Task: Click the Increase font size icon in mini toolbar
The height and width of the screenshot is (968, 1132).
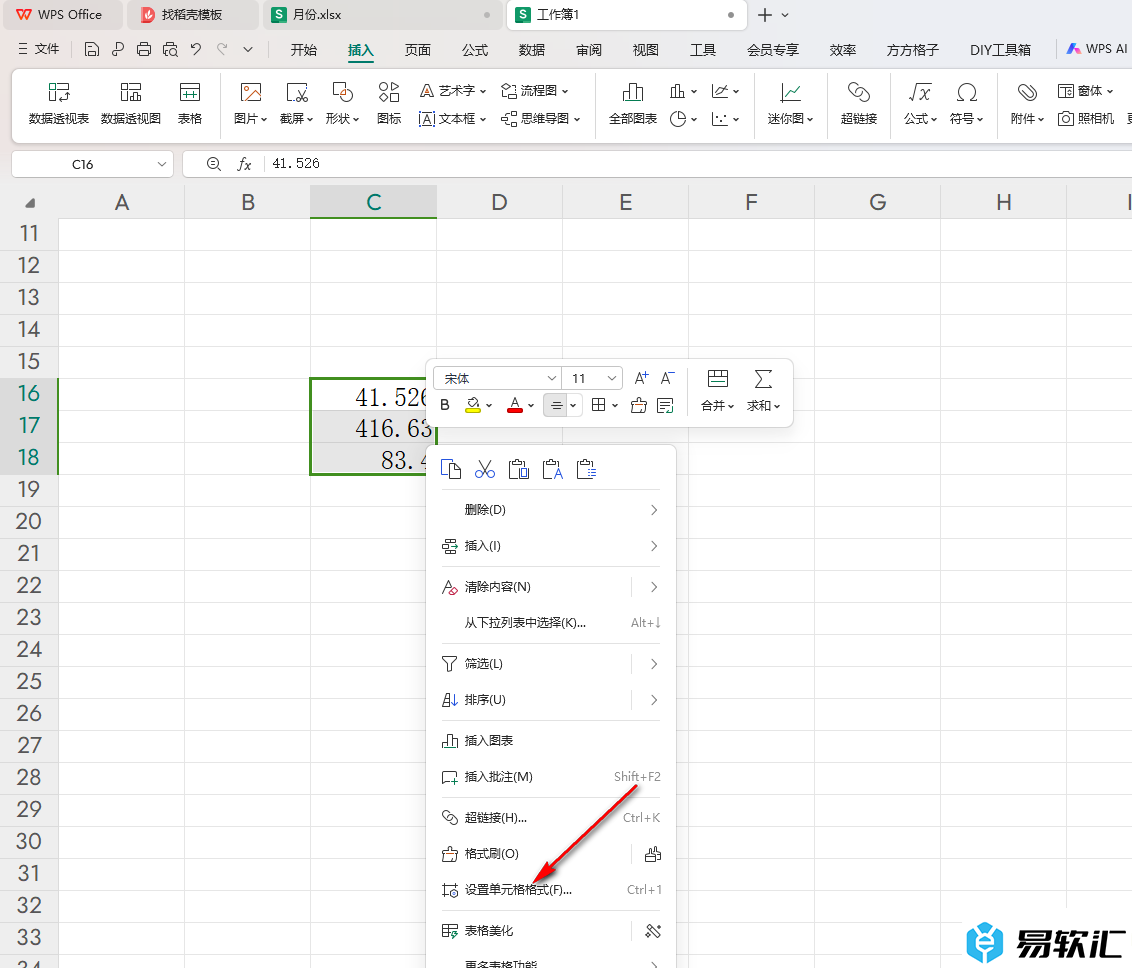Action: [x=641, y=378]
